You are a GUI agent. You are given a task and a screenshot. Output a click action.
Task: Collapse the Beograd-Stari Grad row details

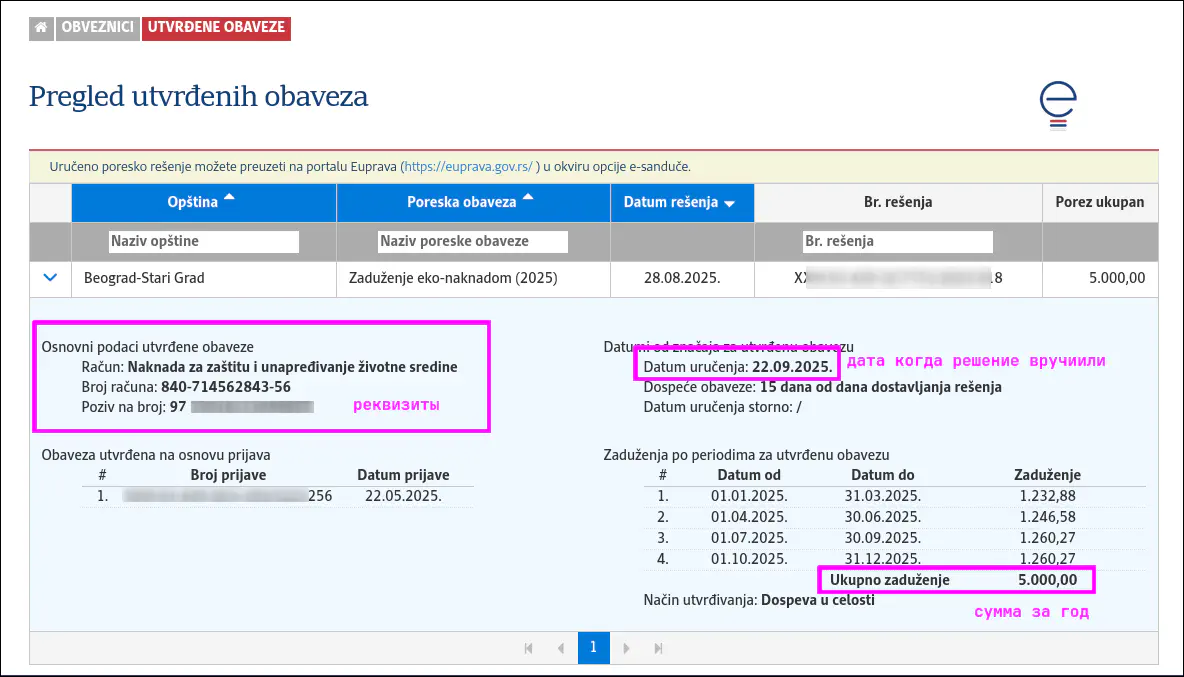pyautogui.click(x=50, y=278)
